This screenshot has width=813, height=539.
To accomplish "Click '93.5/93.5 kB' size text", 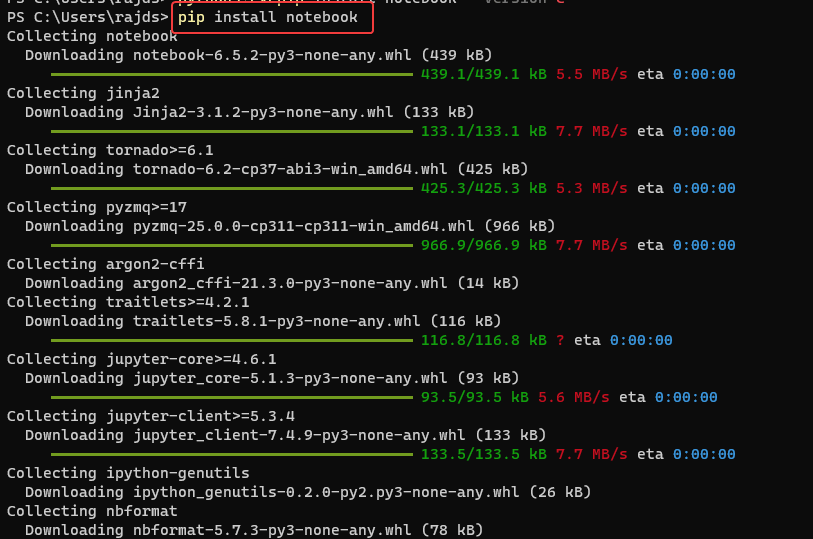I will (474, 397).
